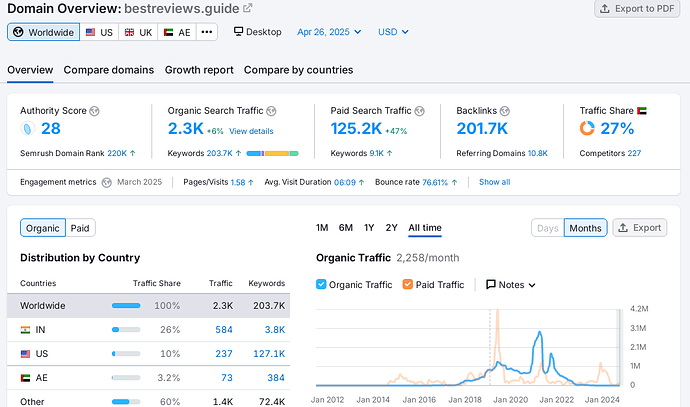The image size is (690, 407).
Task: Click the Traffic Share donut chart icon
Action: point(587,128)
